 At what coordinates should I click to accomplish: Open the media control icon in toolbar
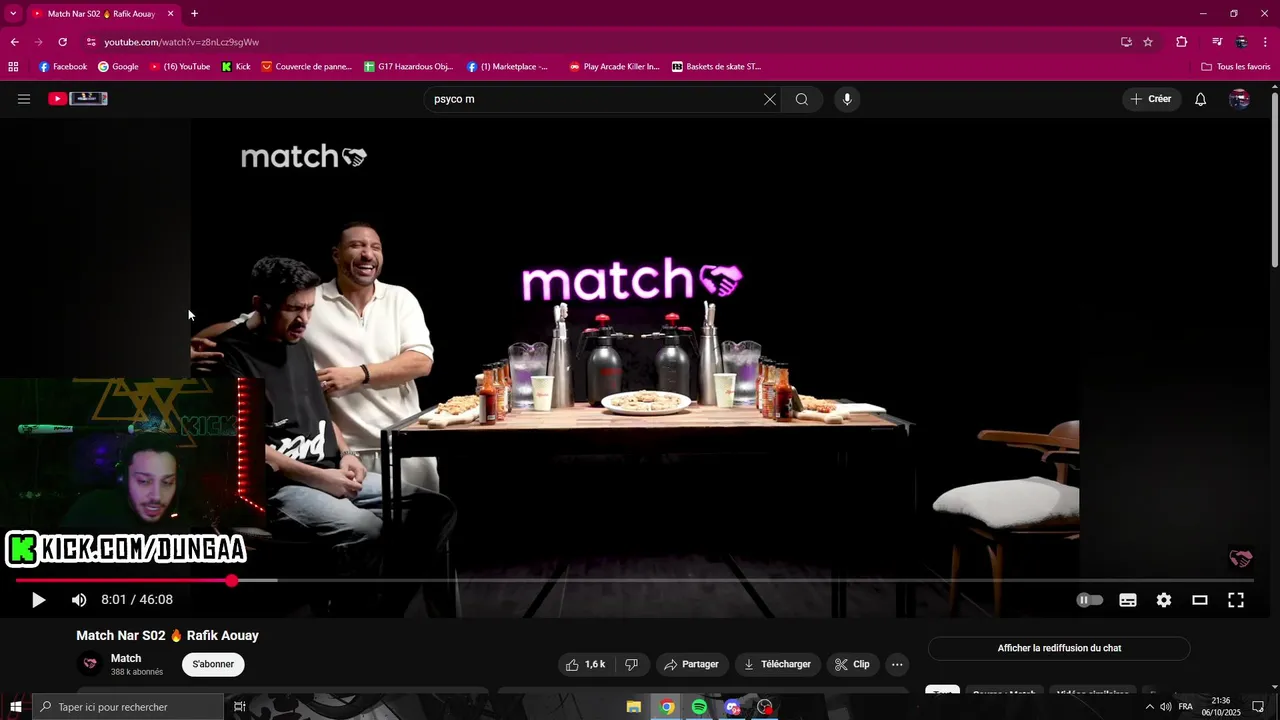click(1217, 42)
